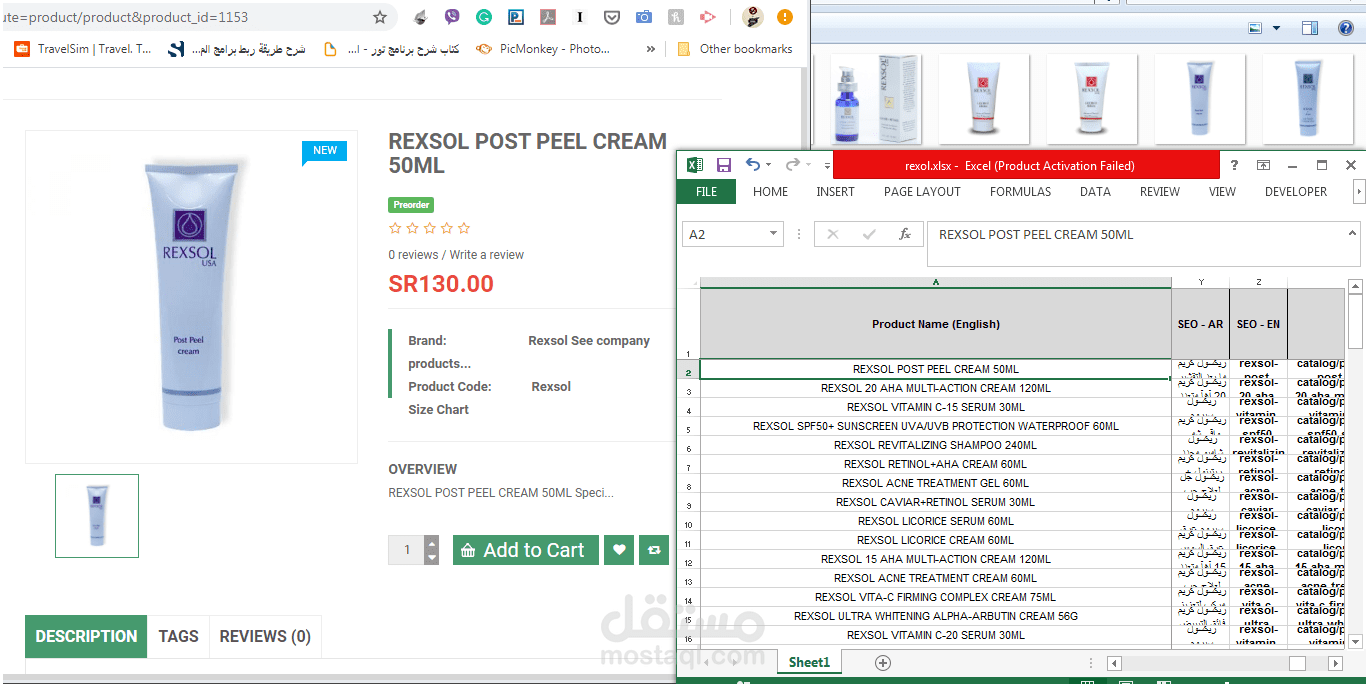Add a new sheet with plus icon
Image resolution: width=1366 pixels, height=684 pixels.
pos(883,663)
